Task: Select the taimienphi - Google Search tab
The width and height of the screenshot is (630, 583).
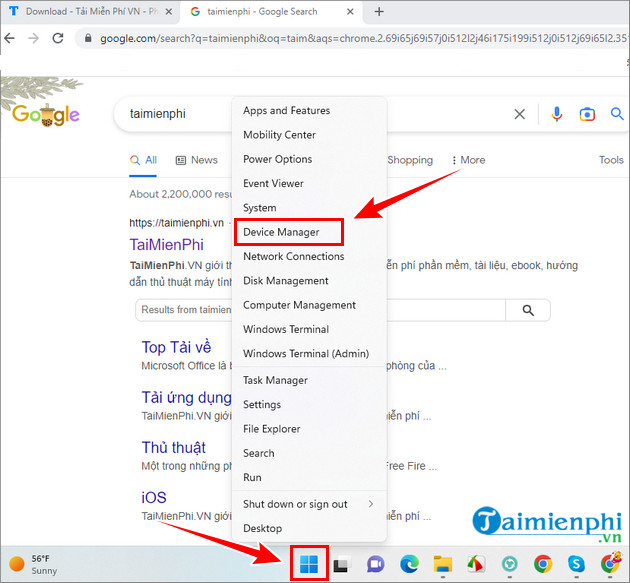Action: [x=272, y=12]
